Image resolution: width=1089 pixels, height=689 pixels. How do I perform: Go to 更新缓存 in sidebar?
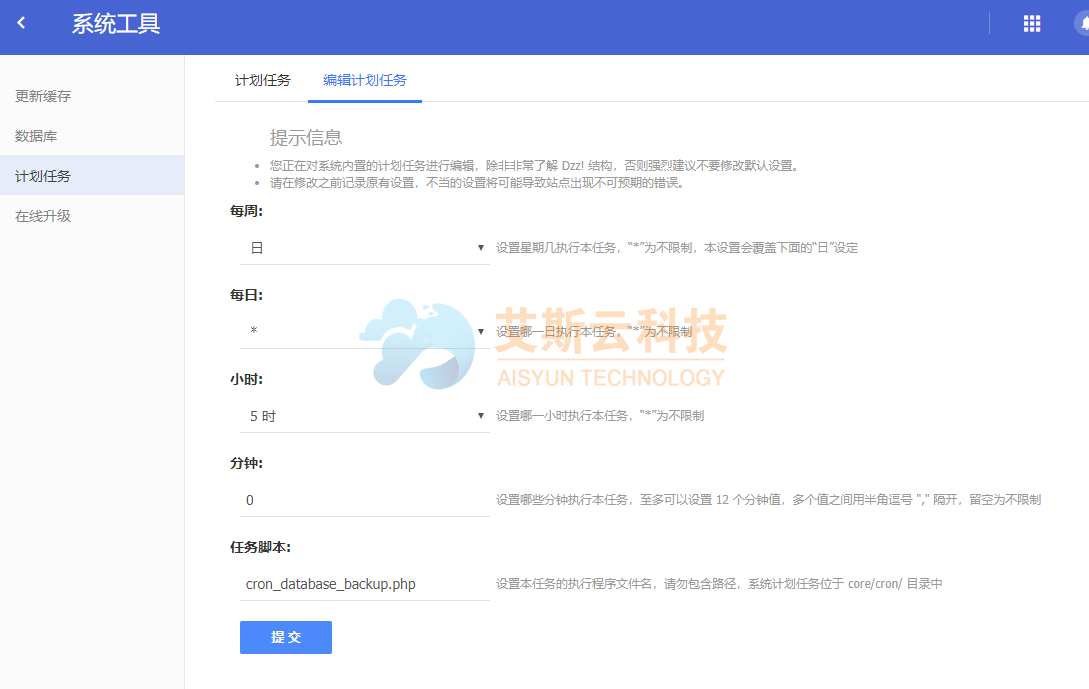[43, 96]
